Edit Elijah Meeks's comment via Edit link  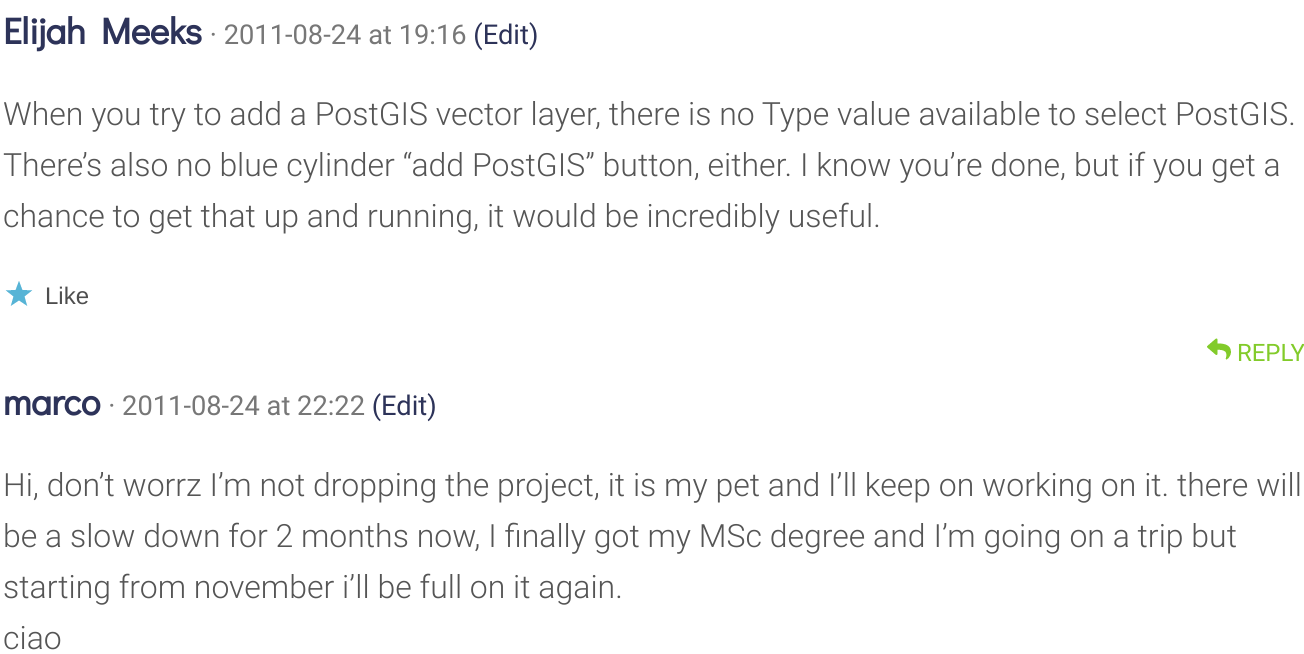click(x=505, y=36)
